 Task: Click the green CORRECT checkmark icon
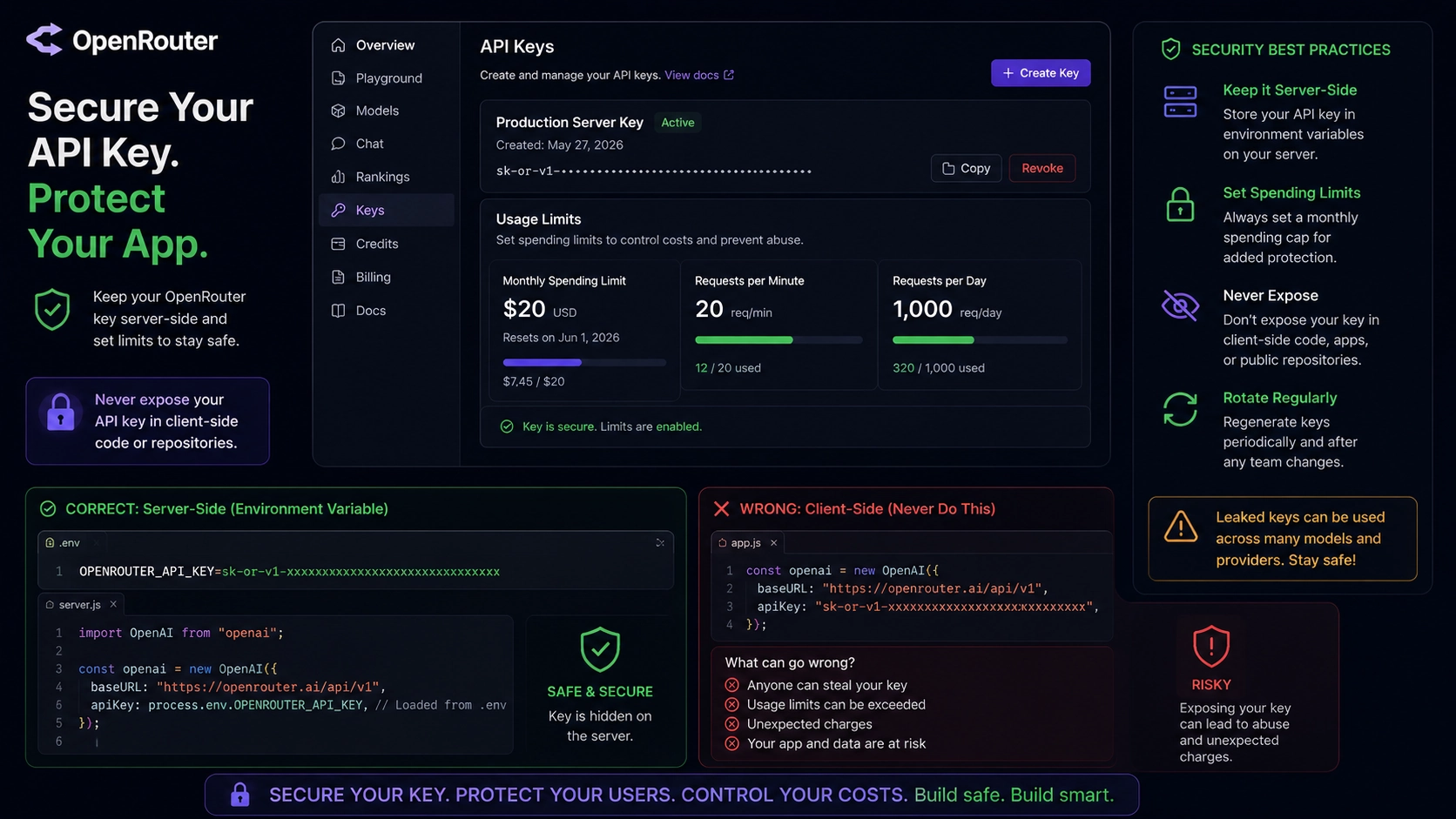tap(48, 508)
